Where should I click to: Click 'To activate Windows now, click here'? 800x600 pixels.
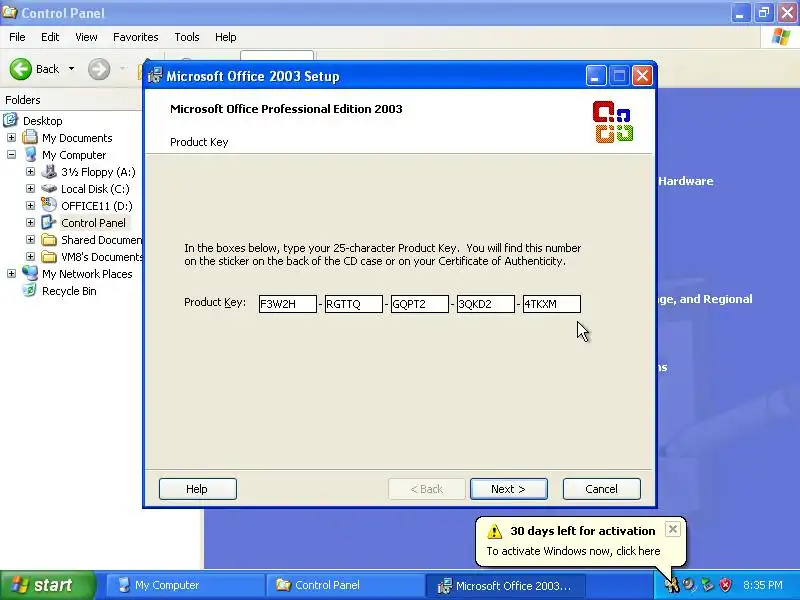pyautogui.click(x=573, y=551)
